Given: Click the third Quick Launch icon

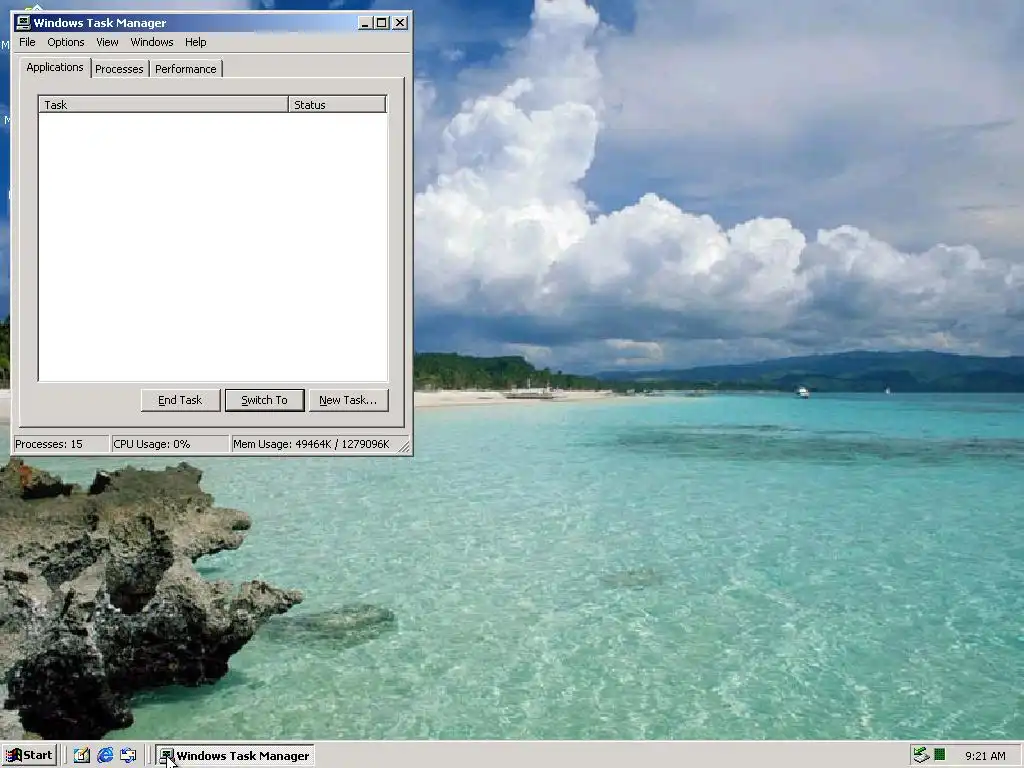Looking at the screenshot, I should point(129,756).
